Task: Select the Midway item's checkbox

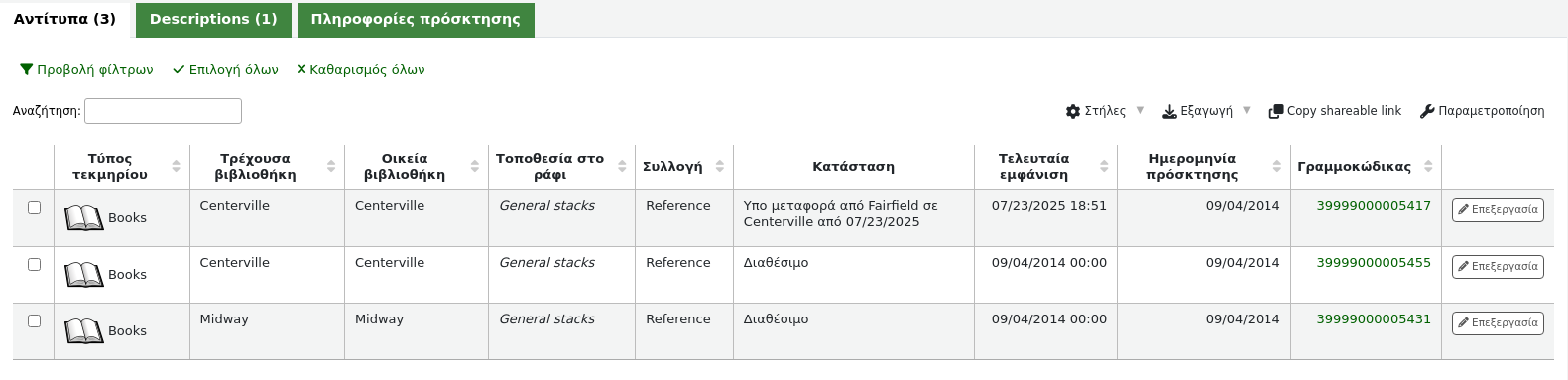Action: click(x=34, y=320)
